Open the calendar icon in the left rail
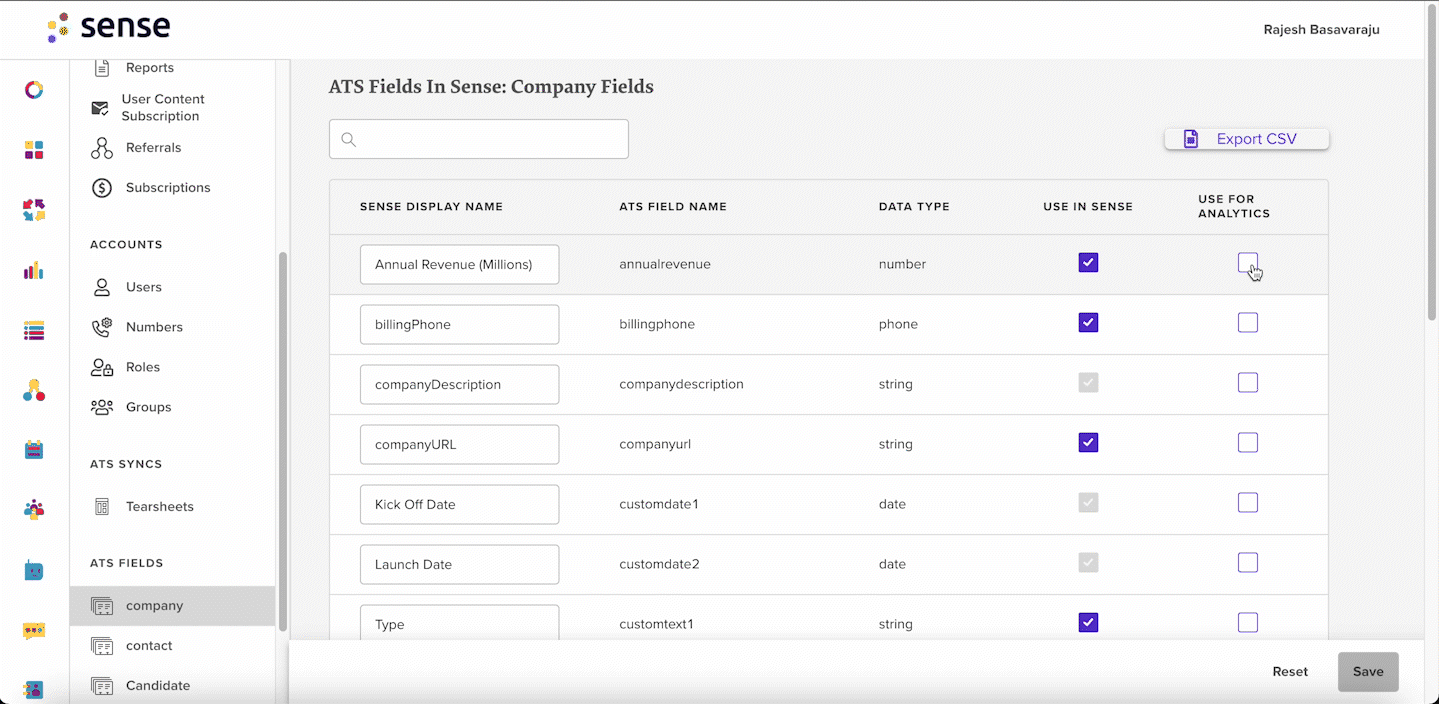This screenshot has height=704, width=1439. [x=34, y=450]
